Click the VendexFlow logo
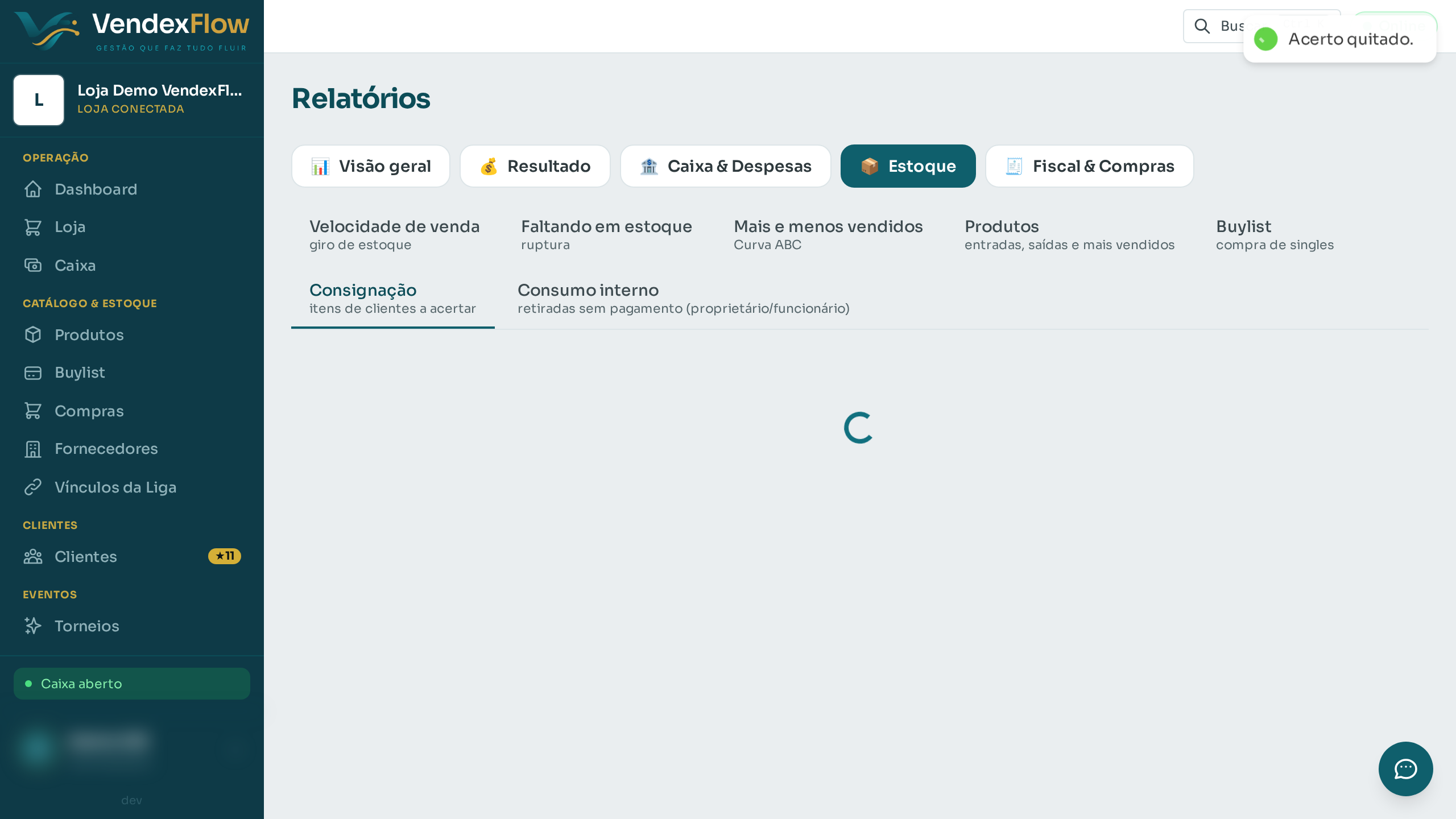 coord(131,31)
